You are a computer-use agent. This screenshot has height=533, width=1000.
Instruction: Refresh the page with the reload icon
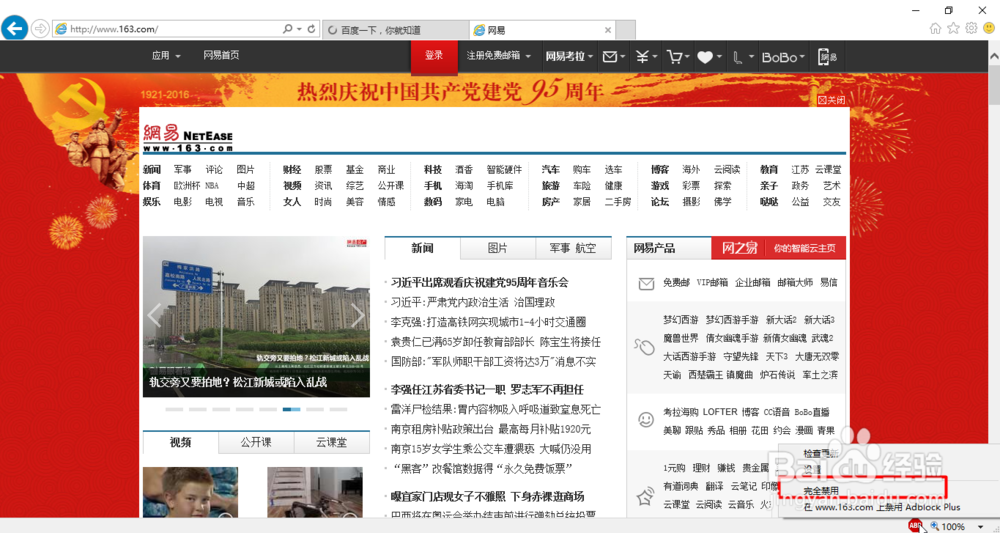pos(311,29)
